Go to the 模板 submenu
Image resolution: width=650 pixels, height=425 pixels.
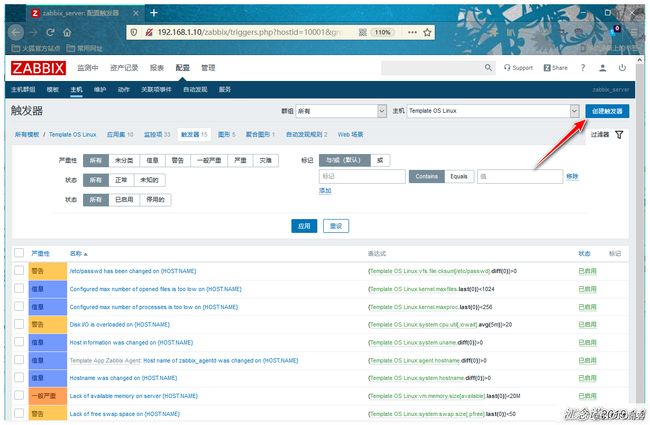coord(53,90)
